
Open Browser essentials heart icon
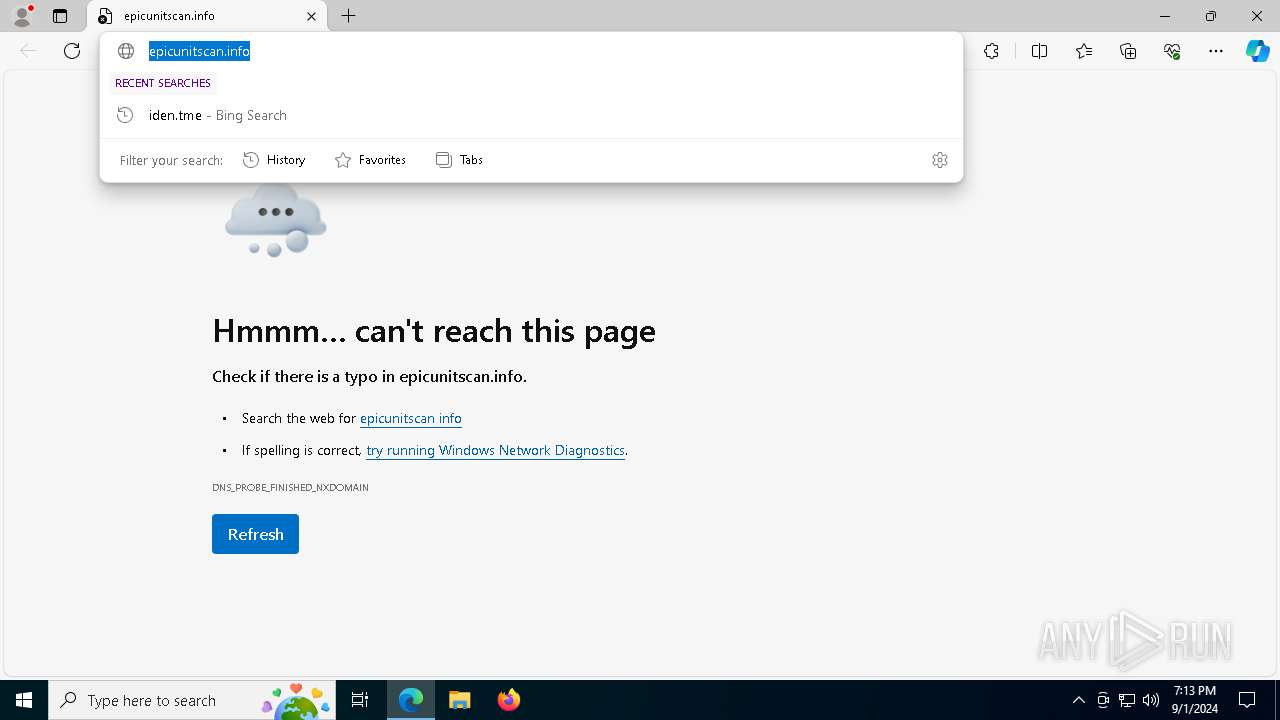pos(1172,51)
